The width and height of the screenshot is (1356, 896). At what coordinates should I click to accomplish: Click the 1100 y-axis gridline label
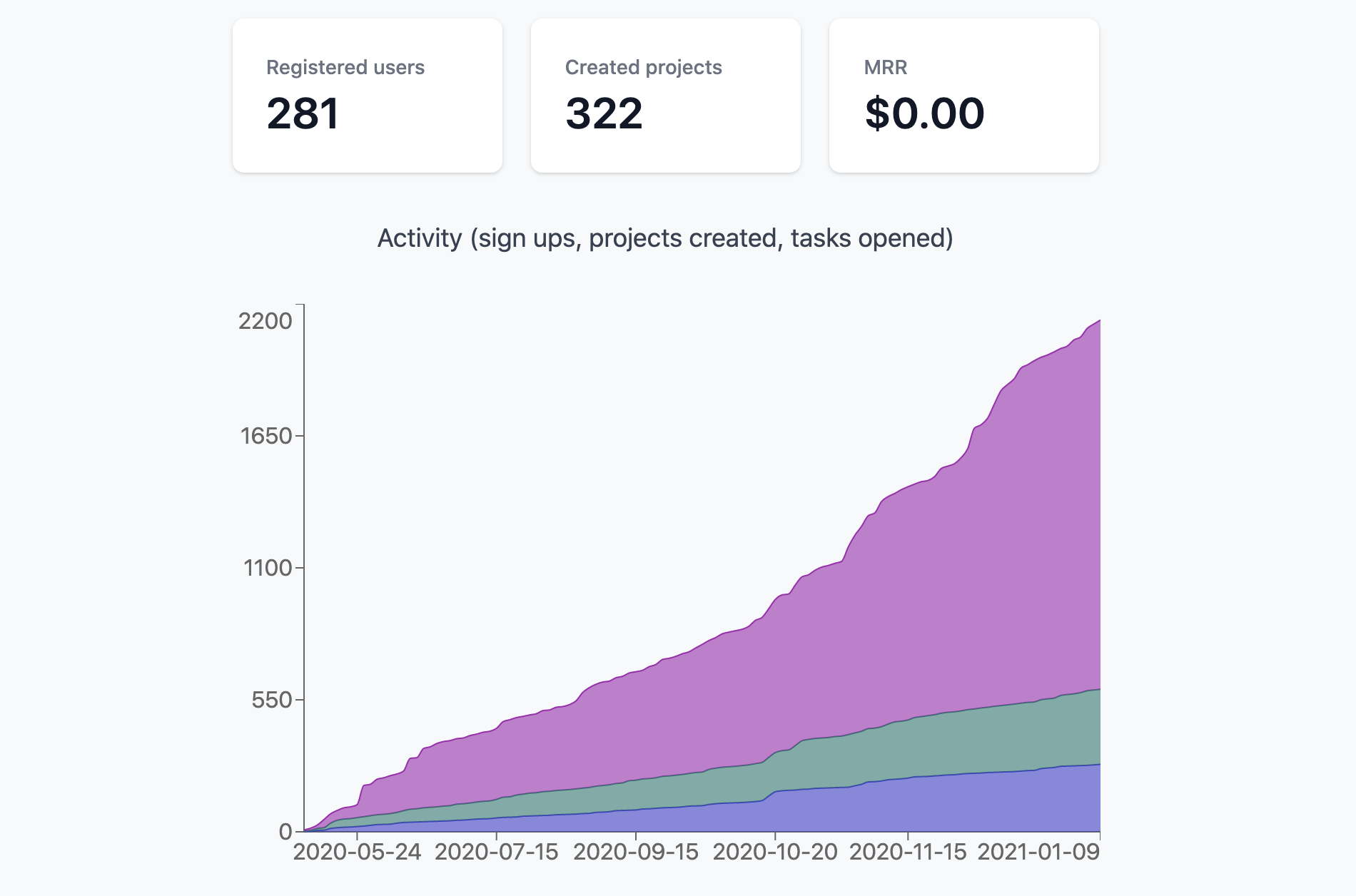tap(268, 568)
